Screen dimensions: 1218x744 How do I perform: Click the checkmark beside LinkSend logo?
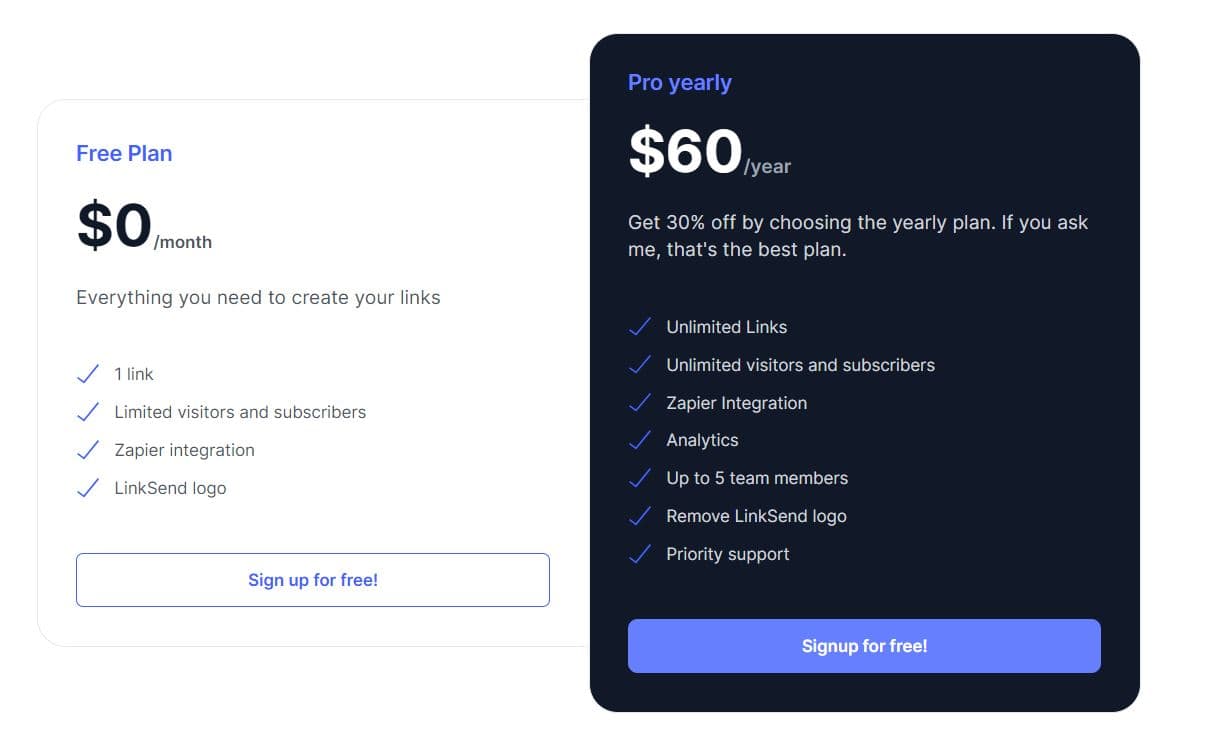(x=88, y=488)
